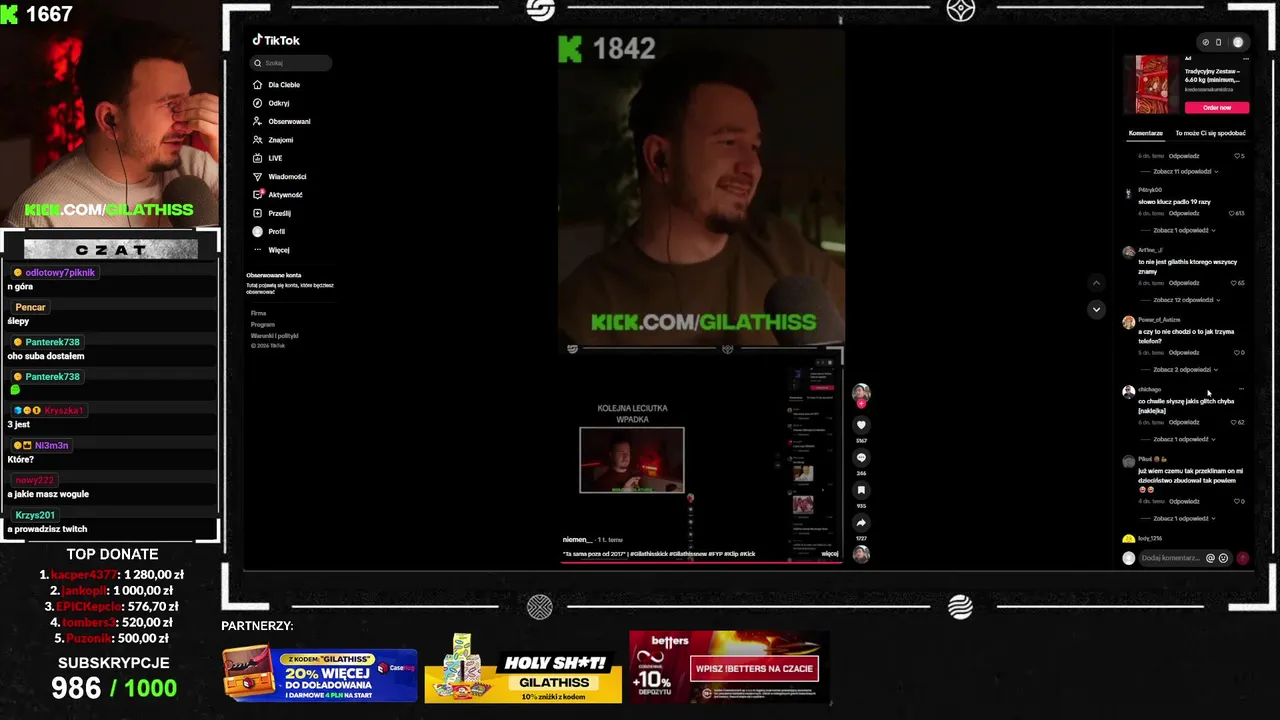Click WPISZ !BETTERS NA CZACIE banner

(729, 667)
